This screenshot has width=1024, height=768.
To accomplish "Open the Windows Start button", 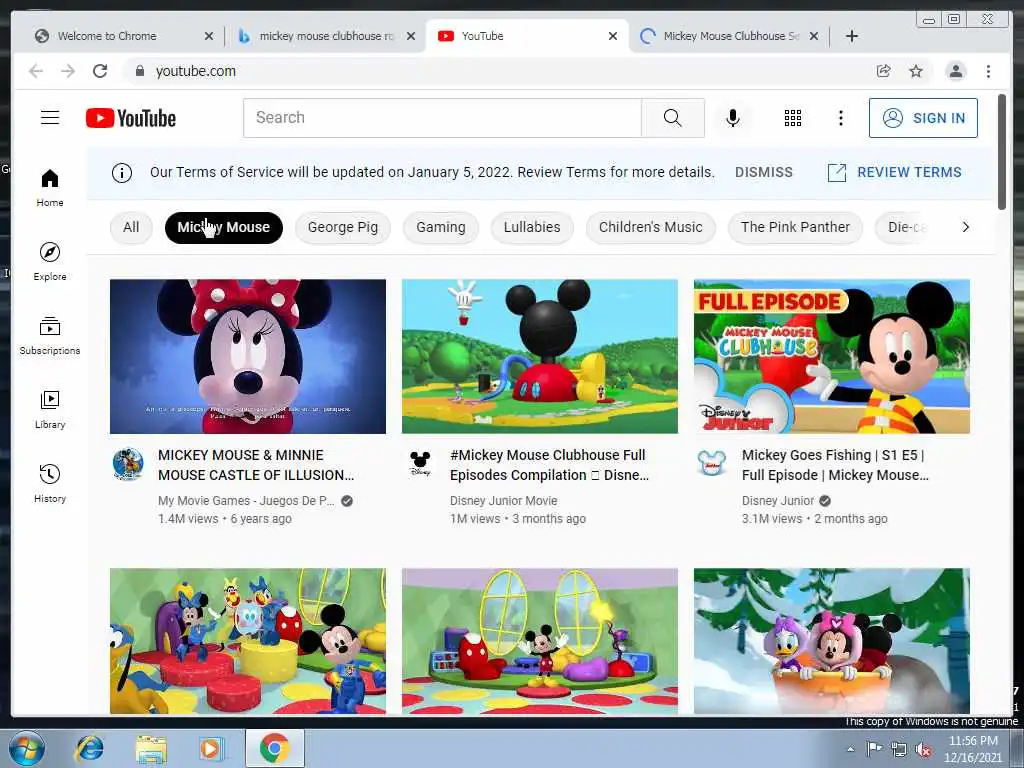I will click(x=26, y=748).
